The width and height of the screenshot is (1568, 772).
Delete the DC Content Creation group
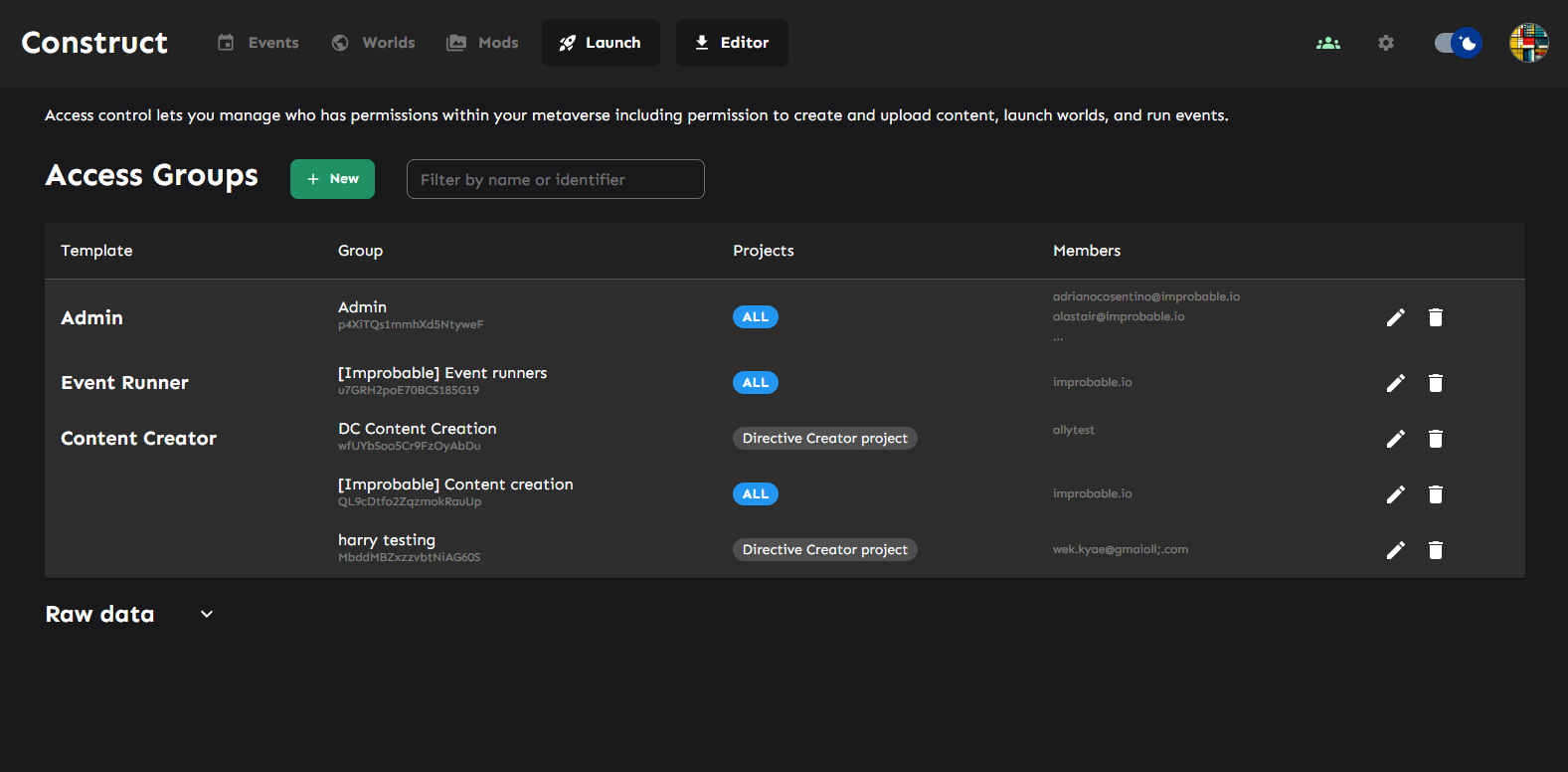(x=1435, y=439)
